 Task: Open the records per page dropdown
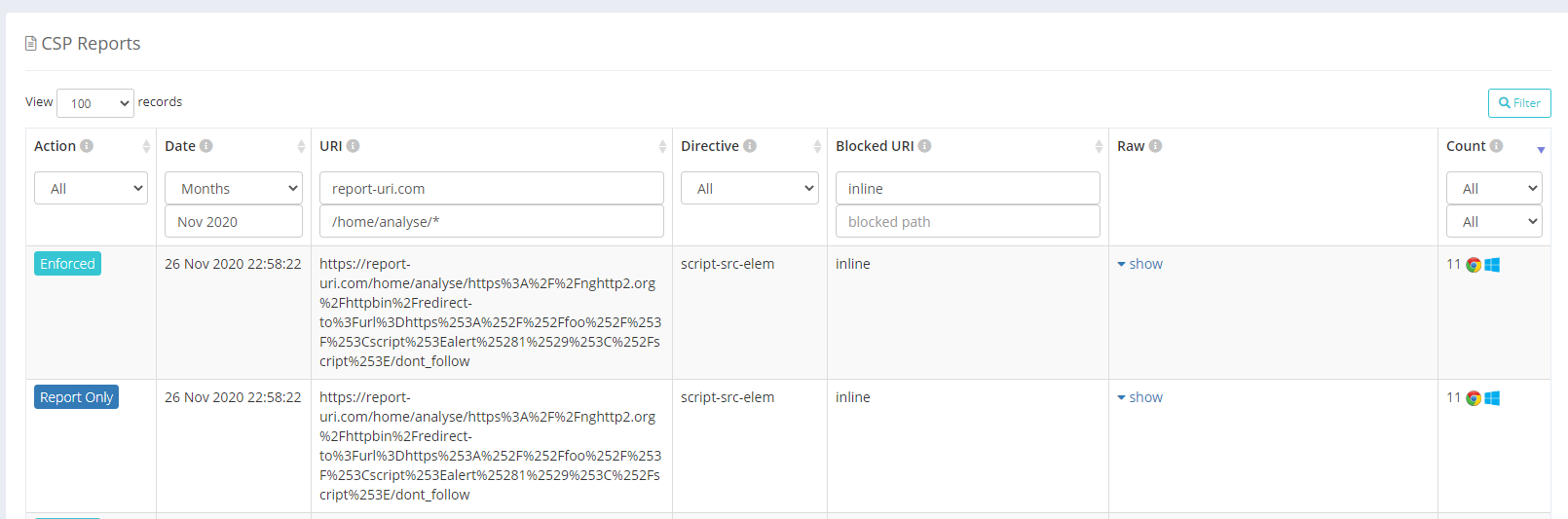pos(95,103)
